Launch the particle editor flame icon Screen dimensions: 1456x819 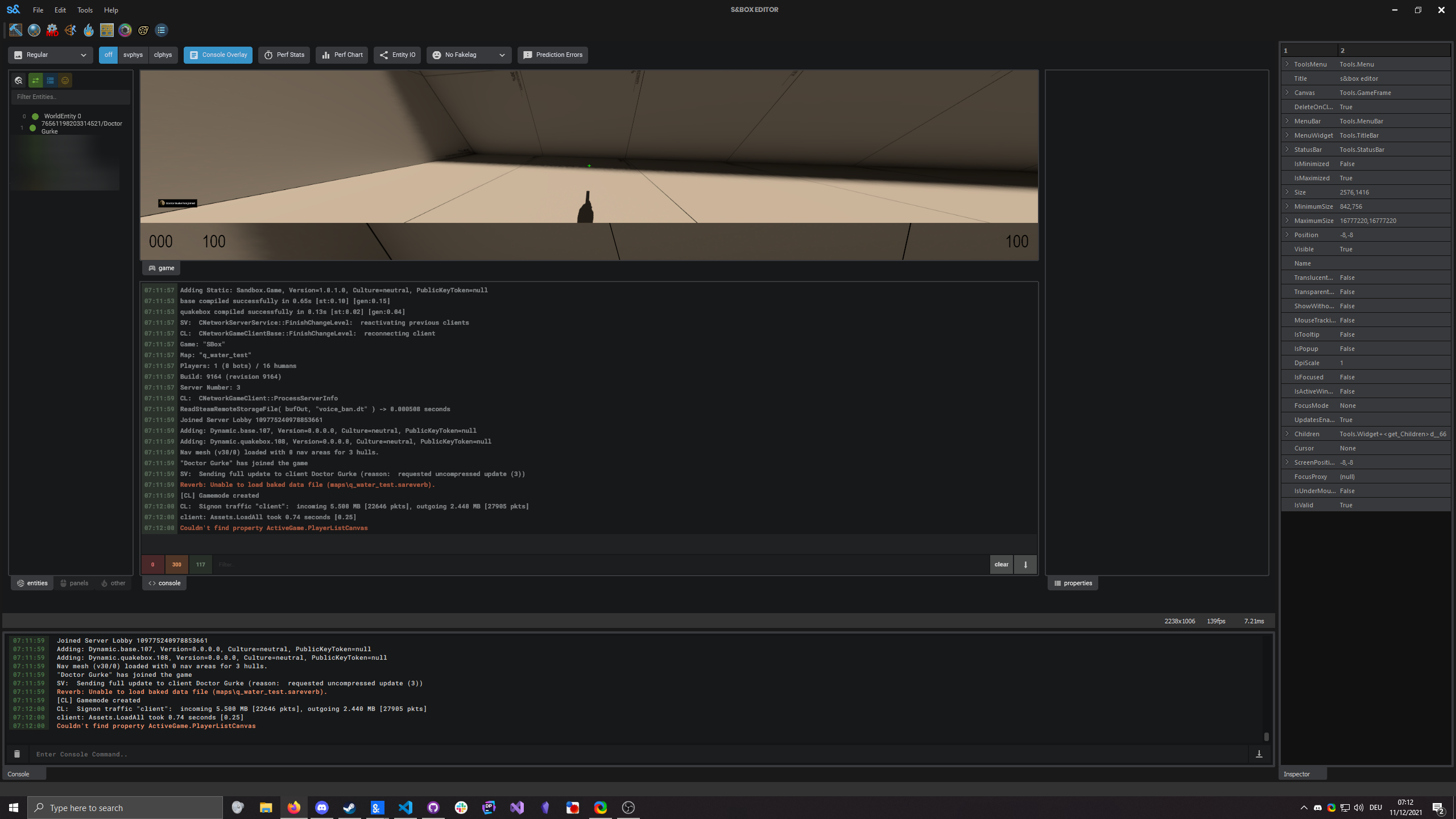coord(89,30)
